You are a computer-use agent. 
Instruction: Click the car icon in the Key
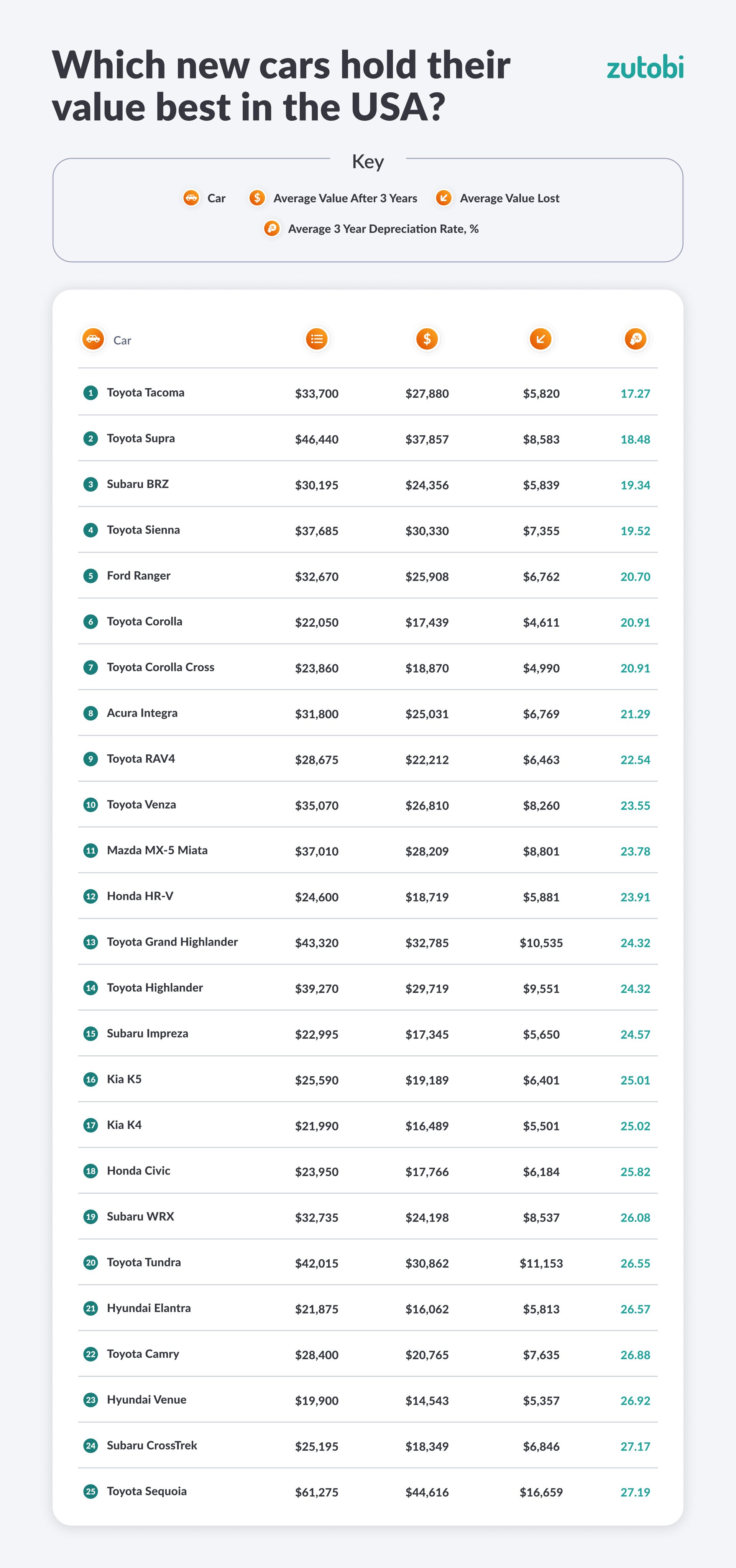[191, 198]
